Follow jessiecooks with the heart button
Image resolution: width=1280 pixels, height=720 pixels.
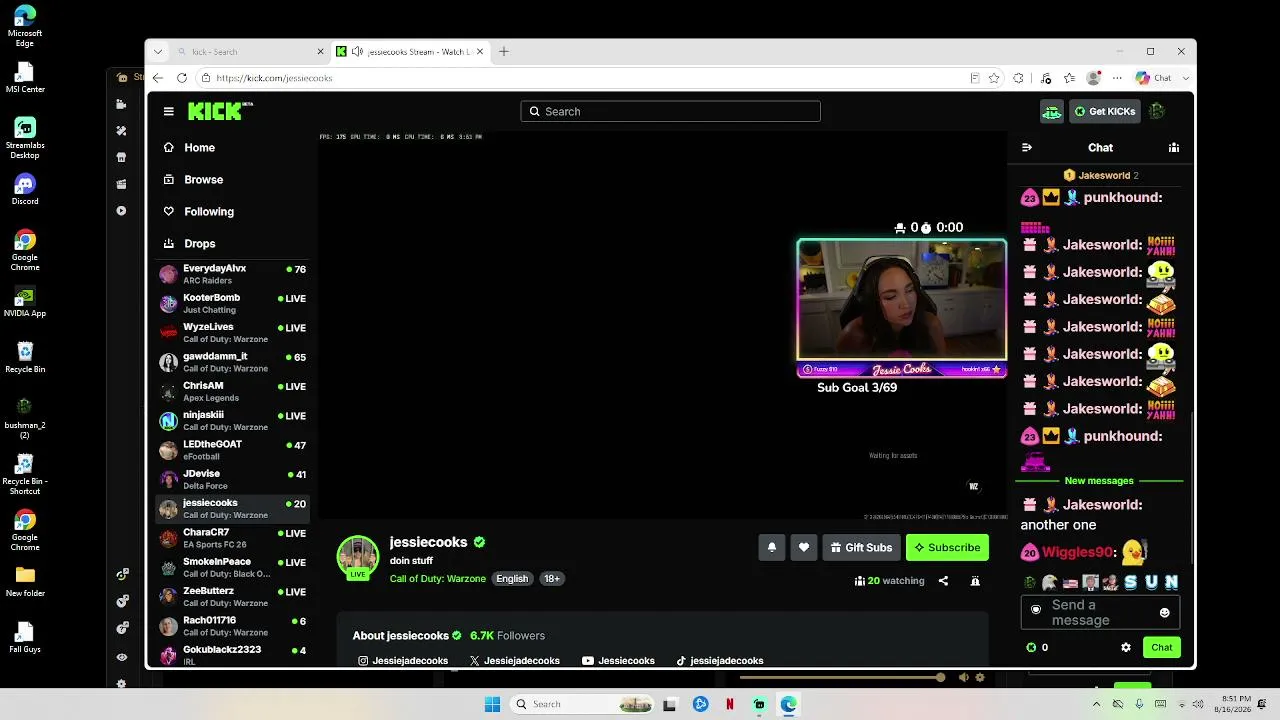[804, 547]
